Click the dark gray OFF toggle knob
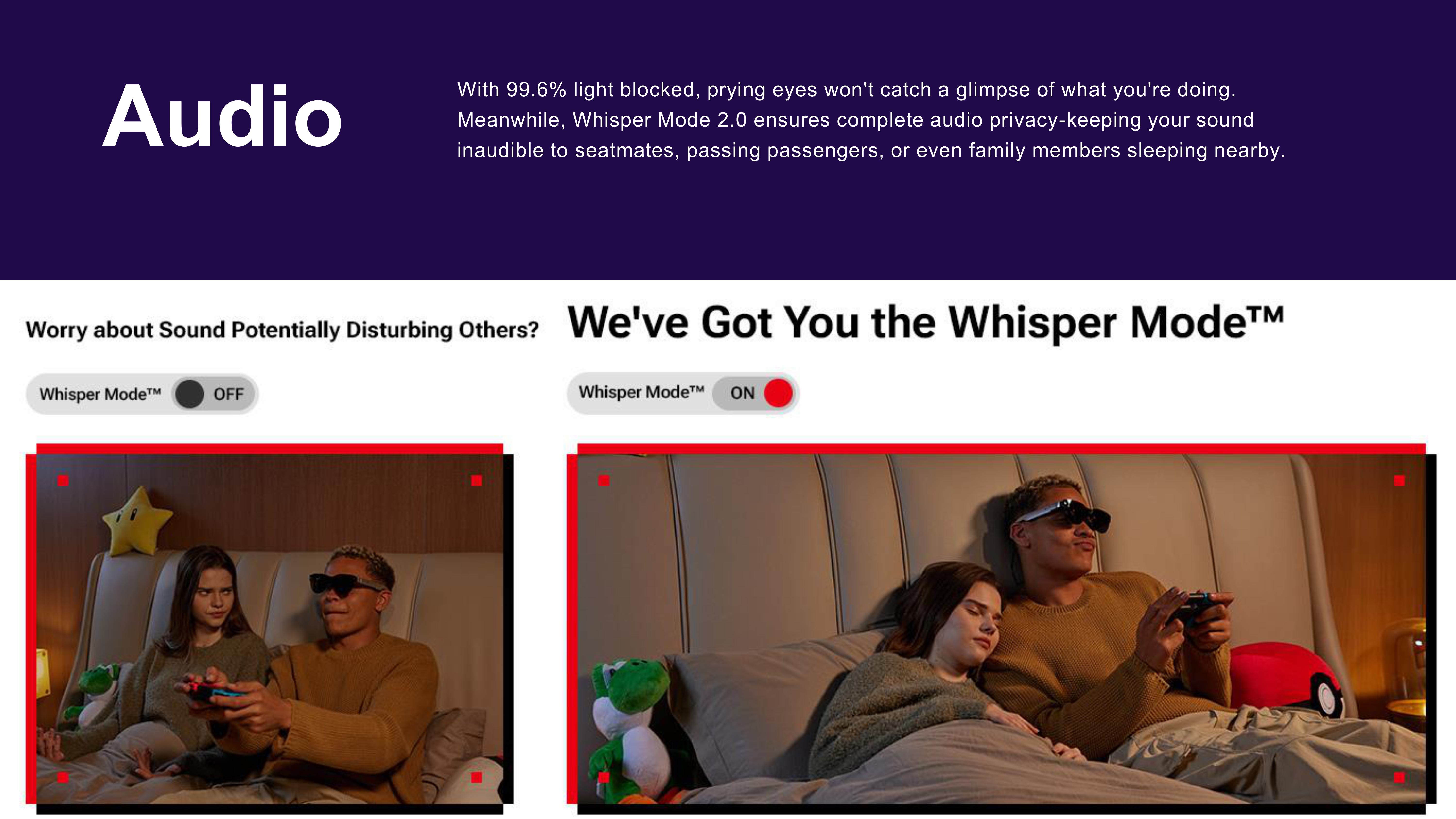Image resolution: width=1456 pixels, height=819 pixels. 189,394
